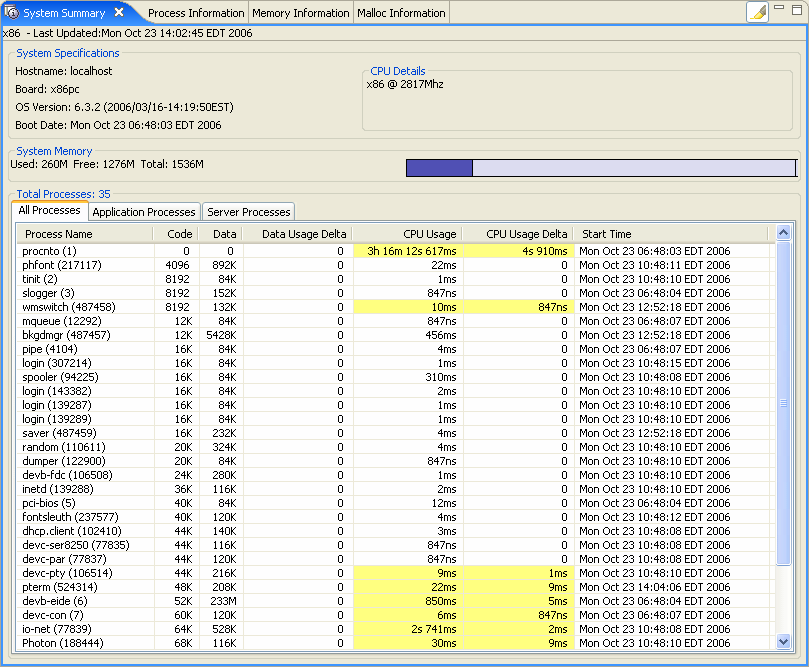
Task: Switch to the Server Processes tab
Action: [x=248, y=211]
